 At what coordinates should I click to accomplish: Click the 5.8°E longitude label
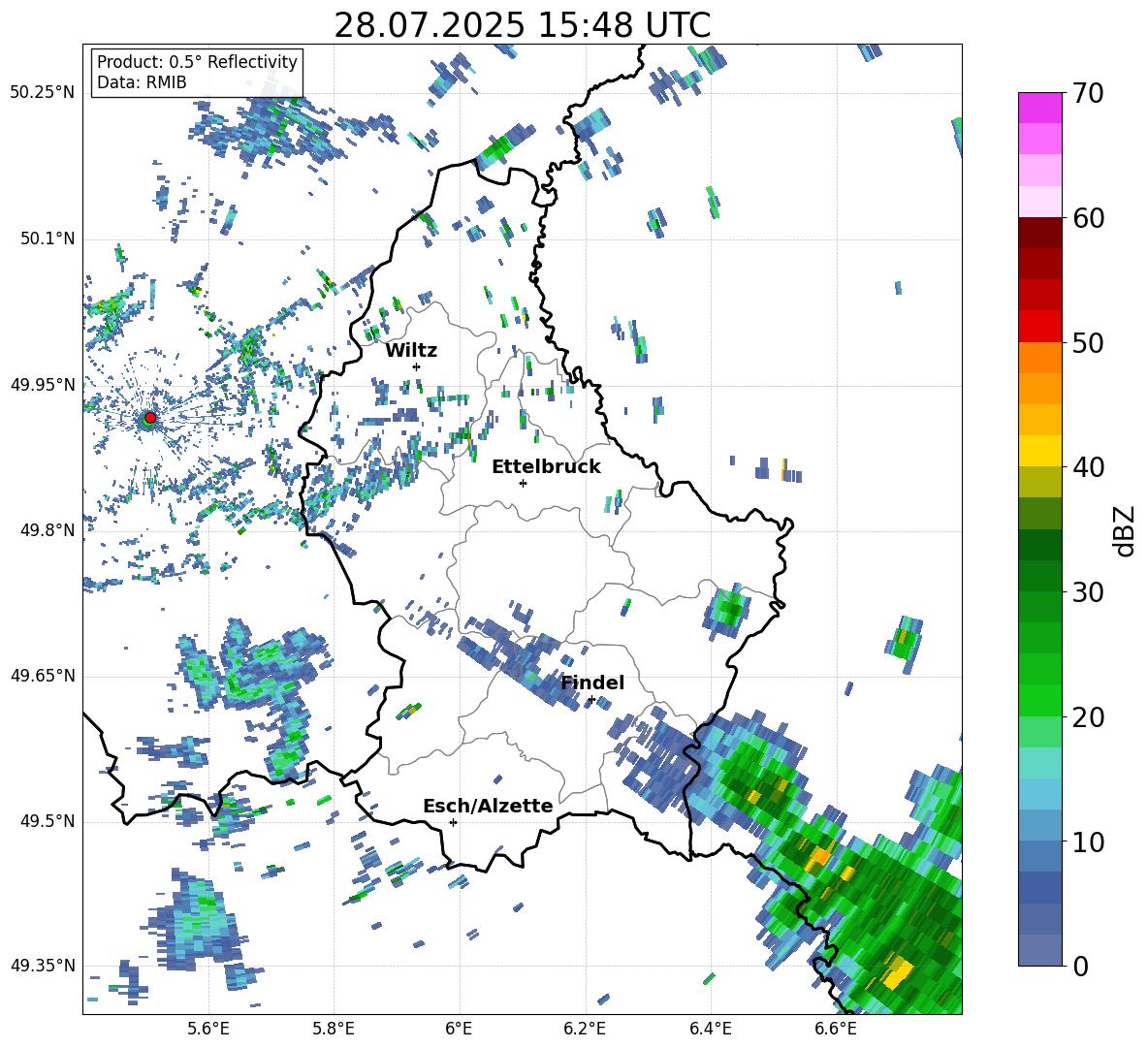[334, 1029]
